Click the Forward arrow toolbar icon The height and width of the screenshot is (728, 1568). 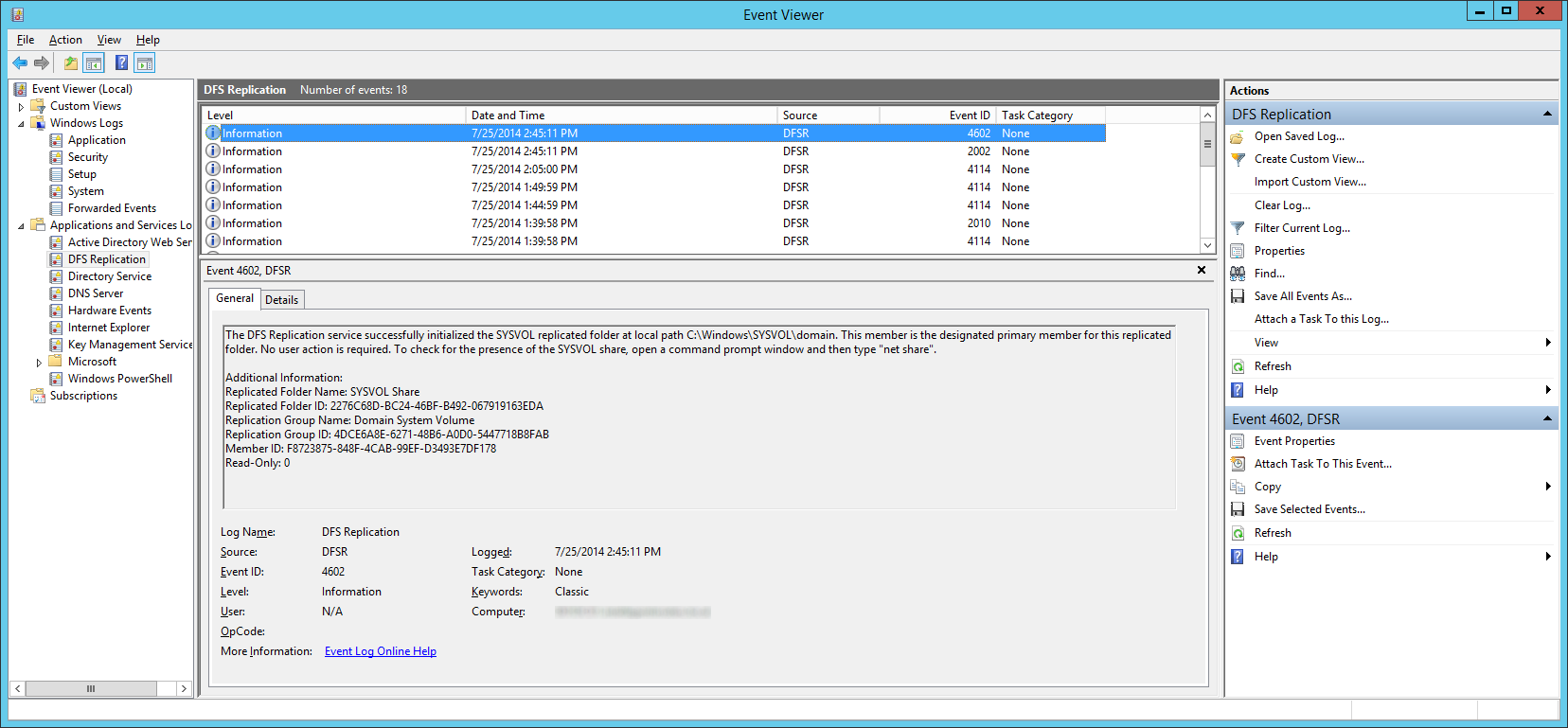click(41, 63)
